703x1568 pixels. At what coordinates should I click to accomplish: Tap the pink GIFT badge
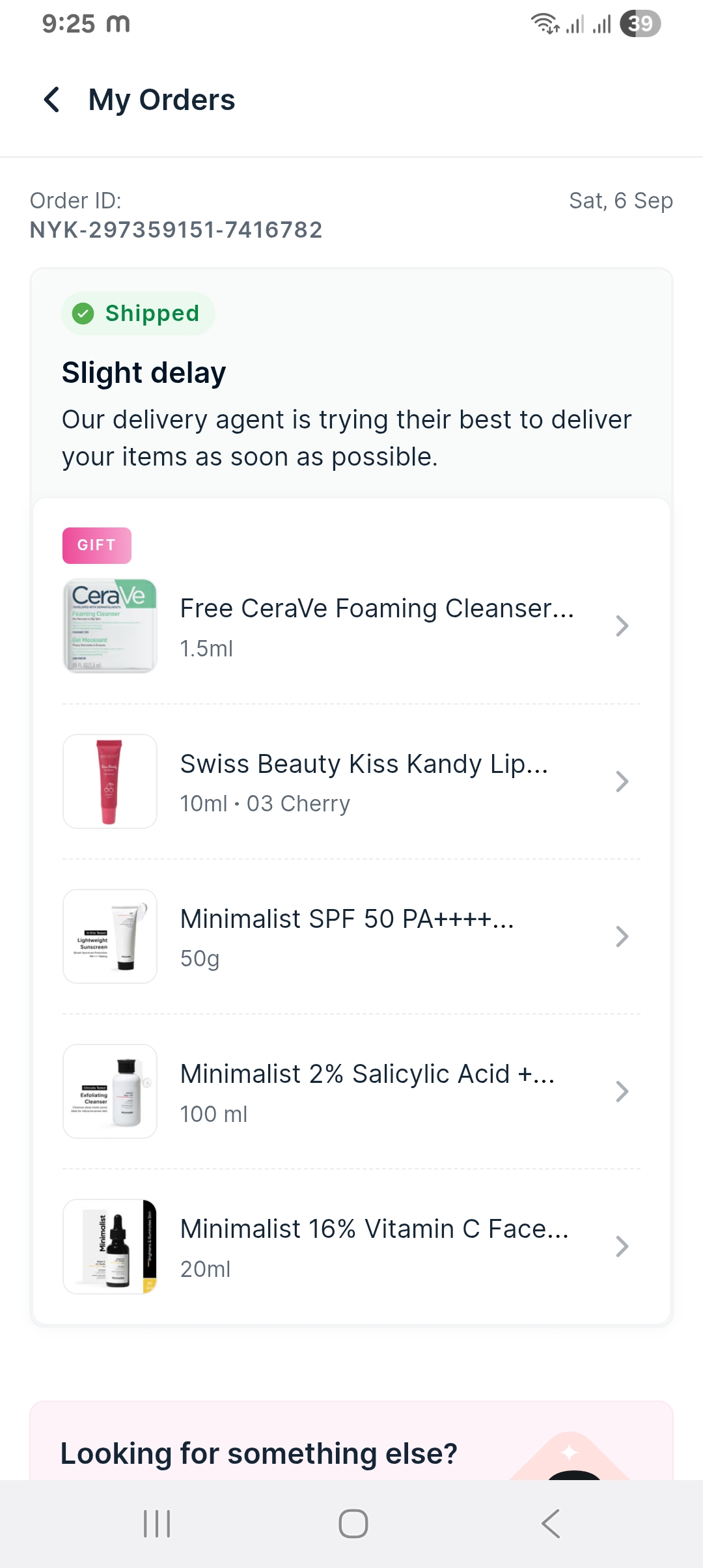click(97, 546)
